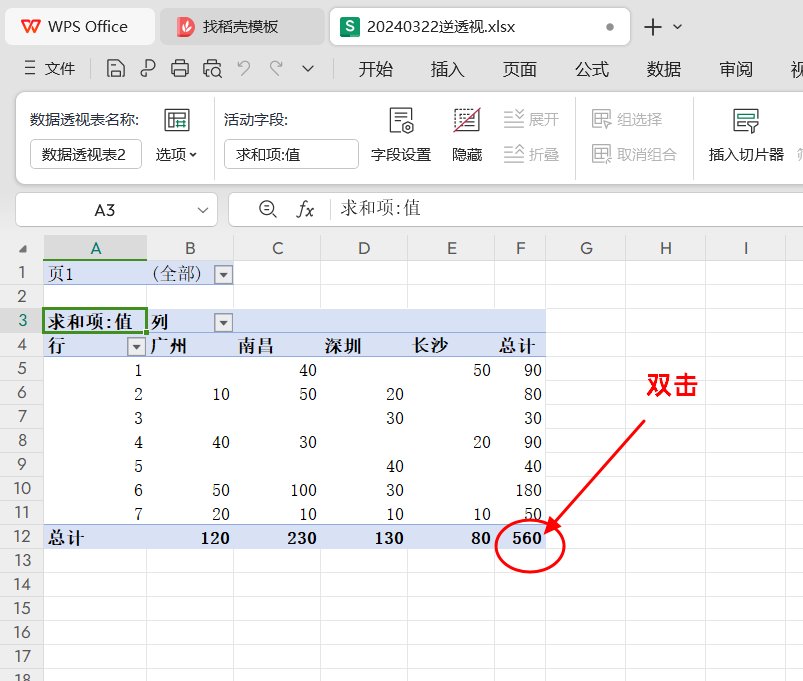Open the 页1 filter dropdown in B1

click(x=223, y=275)
